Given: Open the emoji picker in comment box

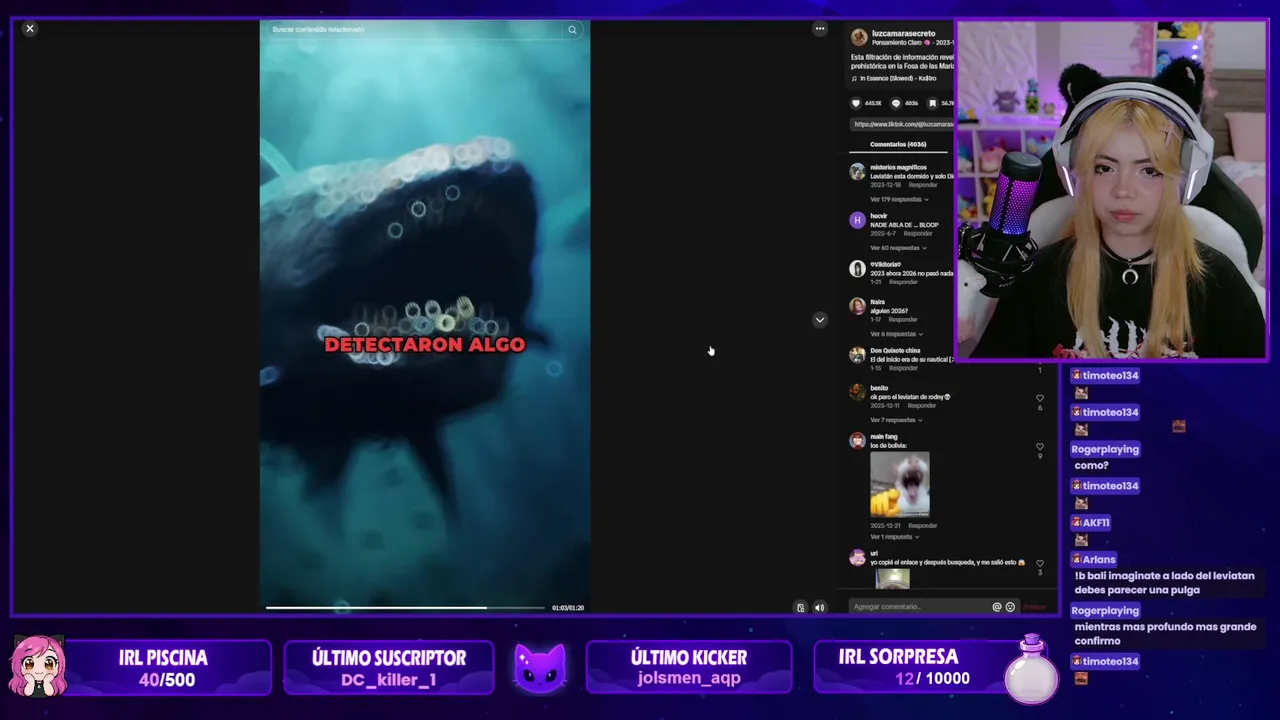Looking at the screenshot, I should [1010, 607].
